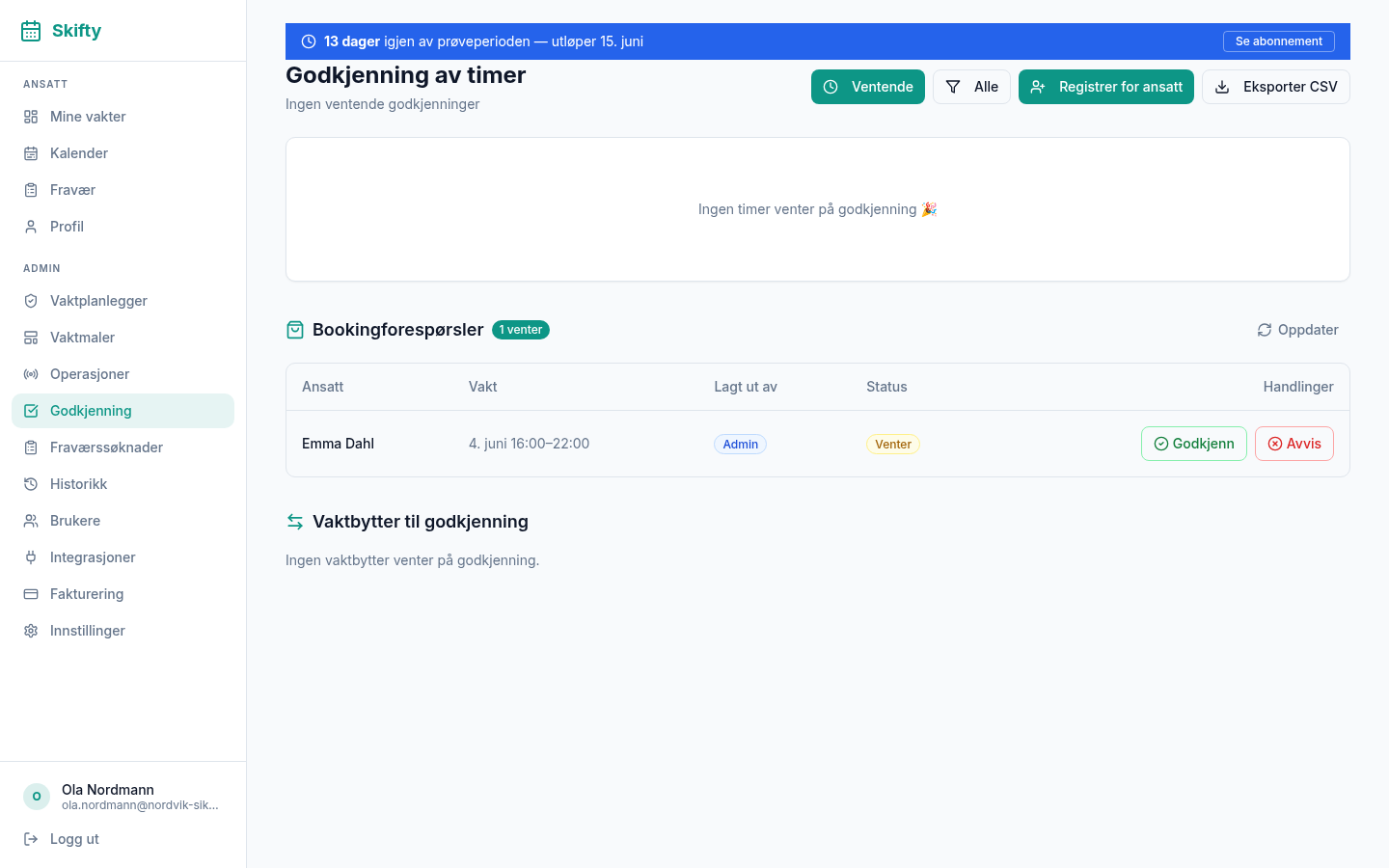Click Logg ut link
The image size is (1389, 868).
[123, 839]
